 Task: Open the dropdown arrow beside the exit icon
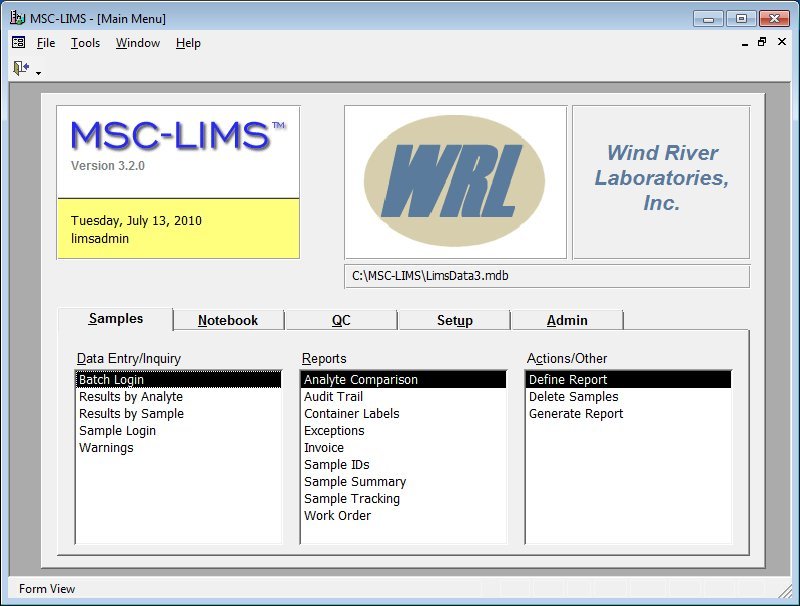coord(38,73)
